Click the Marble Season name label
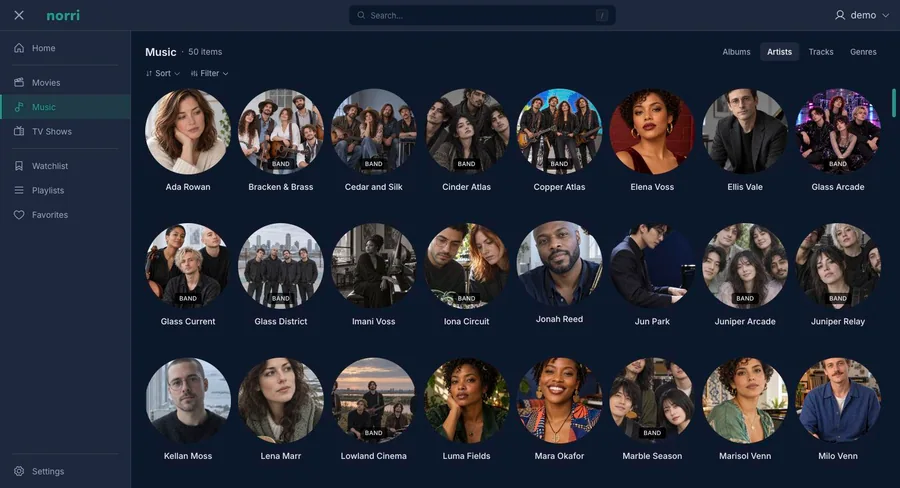900x488 pixels. tap(652, 456)
